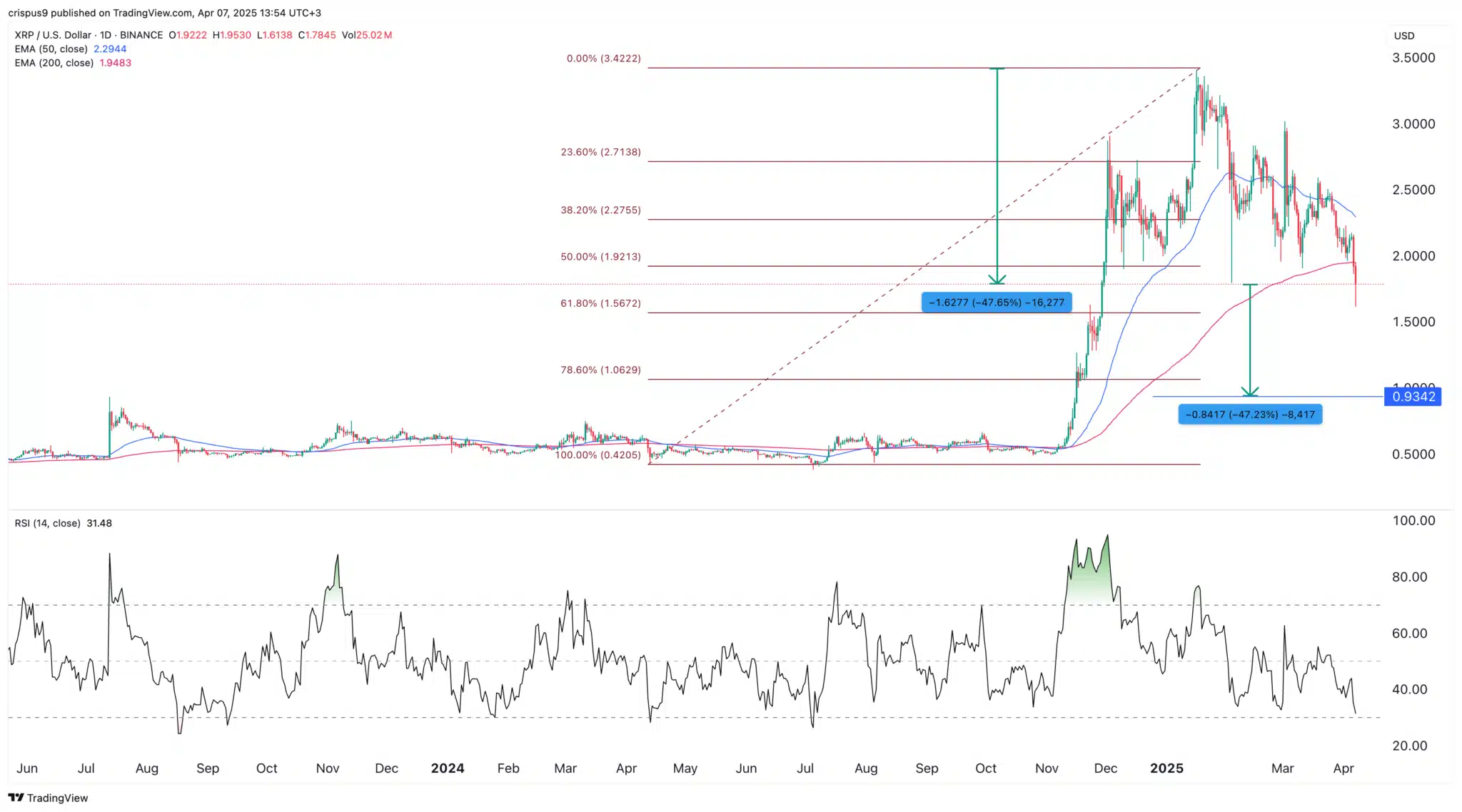Click the −1.6277 (−47.65%) measurement label
The width and height of the screenshot is (1462, 812).
pyautogui.click(x=997, y=302)
